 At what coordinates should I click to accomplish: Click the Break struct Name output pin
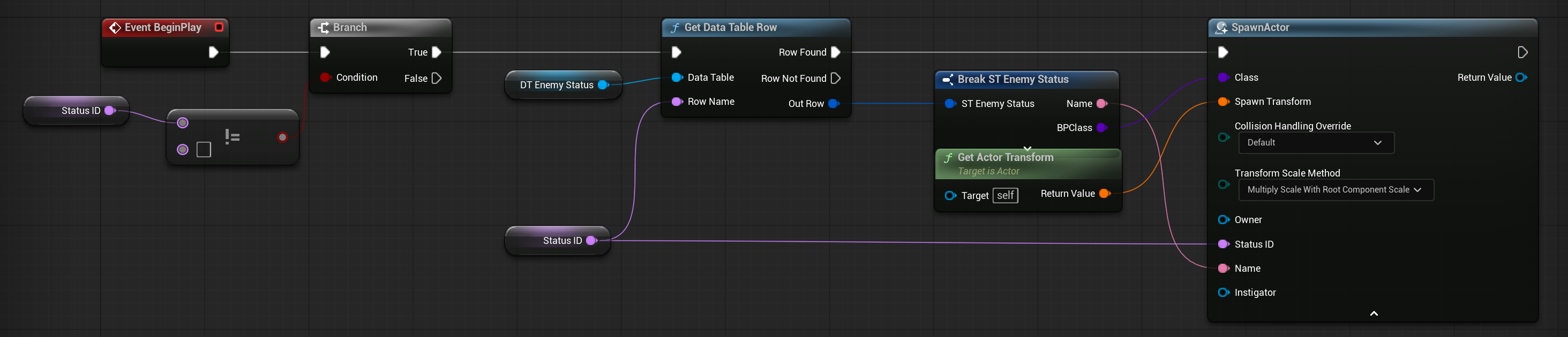[x=1102, y=103]
